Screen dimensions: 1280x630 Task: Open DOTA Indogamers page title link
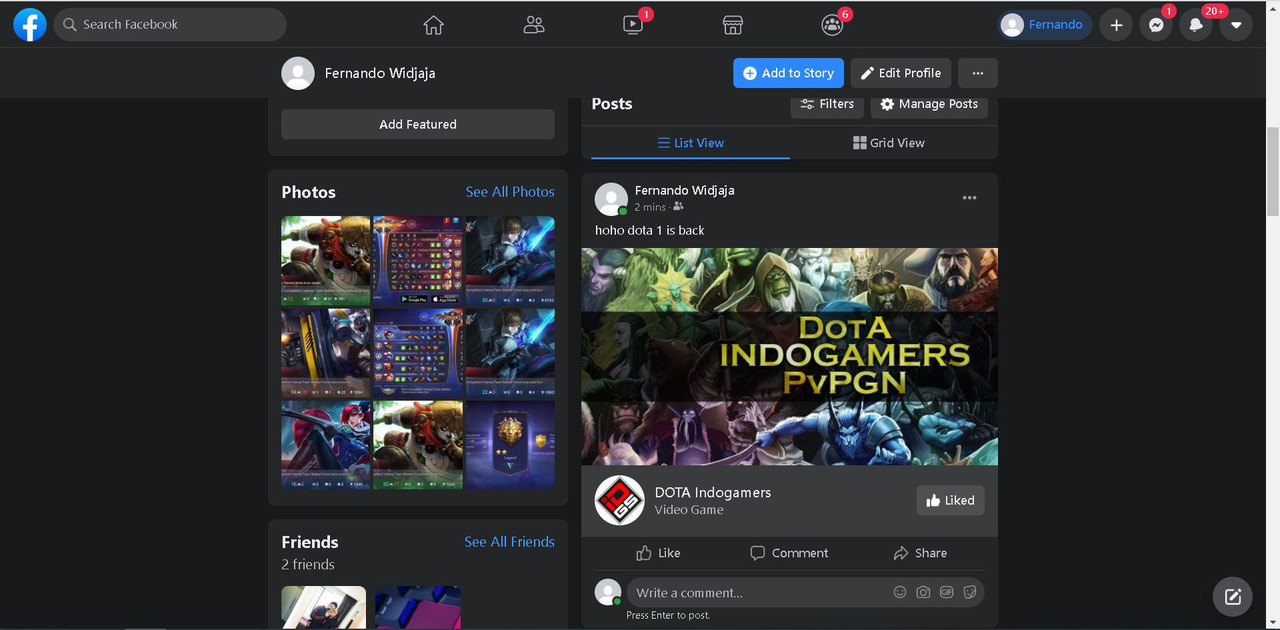(713, 492)
